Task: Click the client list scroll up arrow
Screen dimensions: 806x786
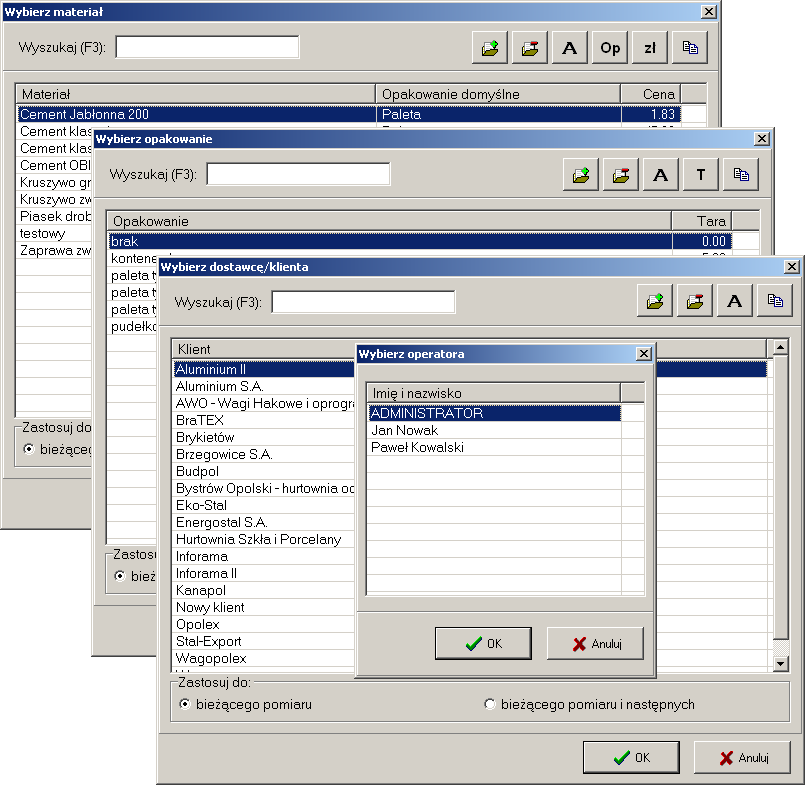Action: click(780, 348)
